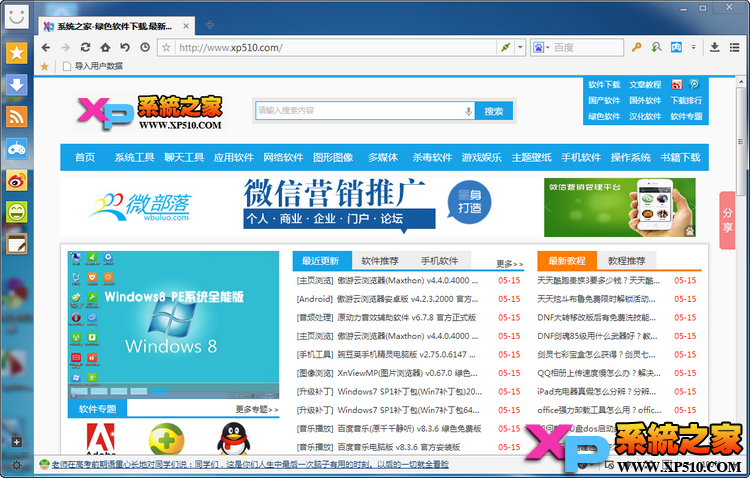Open the 文章教程 link
This screenshot has width=750, height=478.
[645, 85]
